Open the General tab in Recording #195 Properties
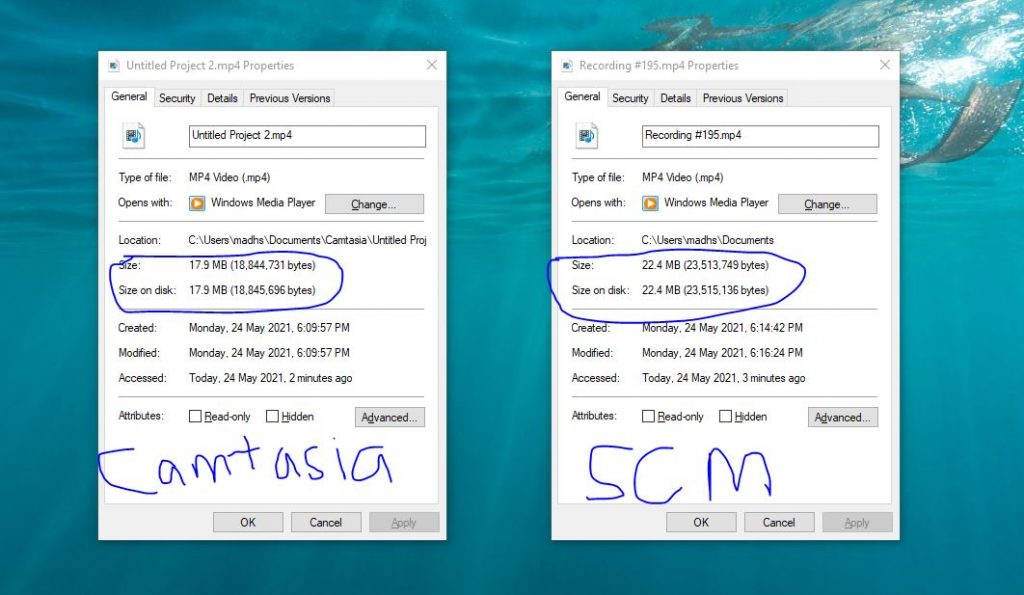The image size is (1024, 595). point(582,97)
